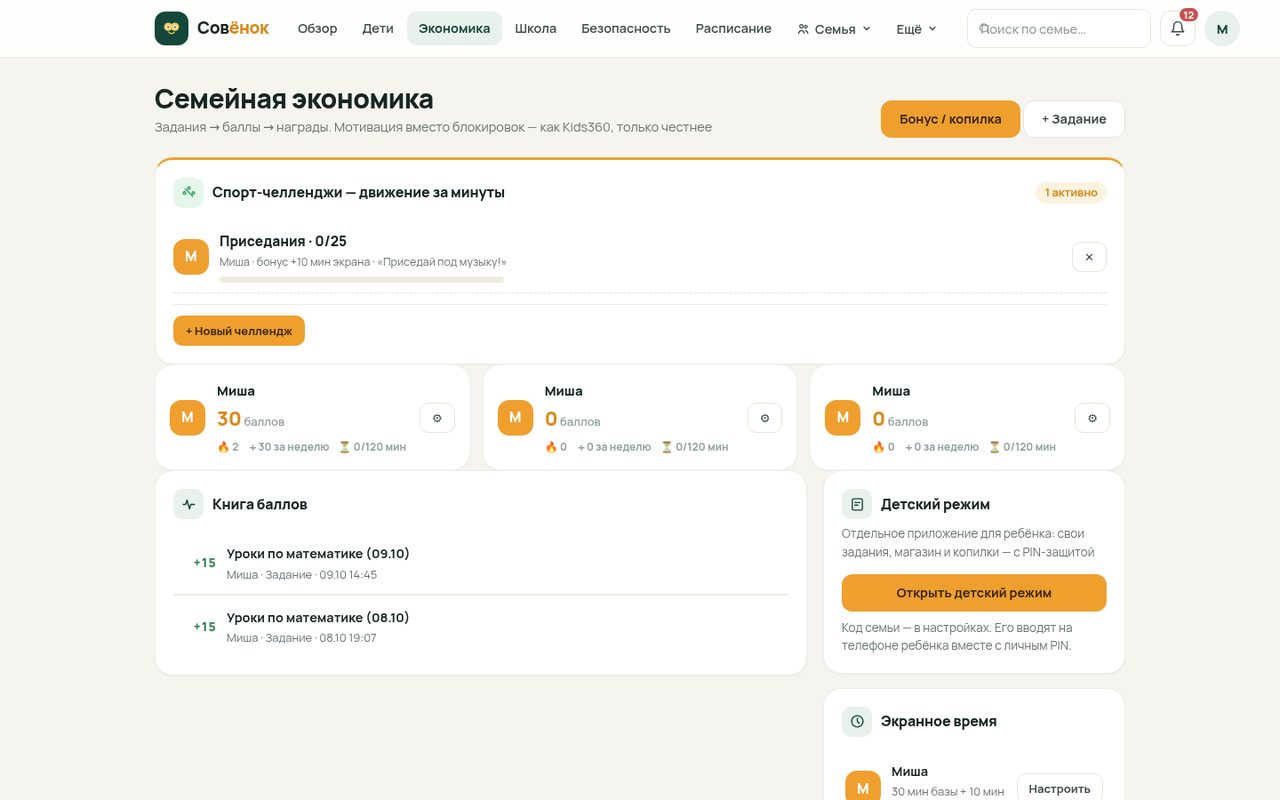The image size is (1280, 800).
Task: Open the profile avatar in the top bar
Action: (1222, 28)
